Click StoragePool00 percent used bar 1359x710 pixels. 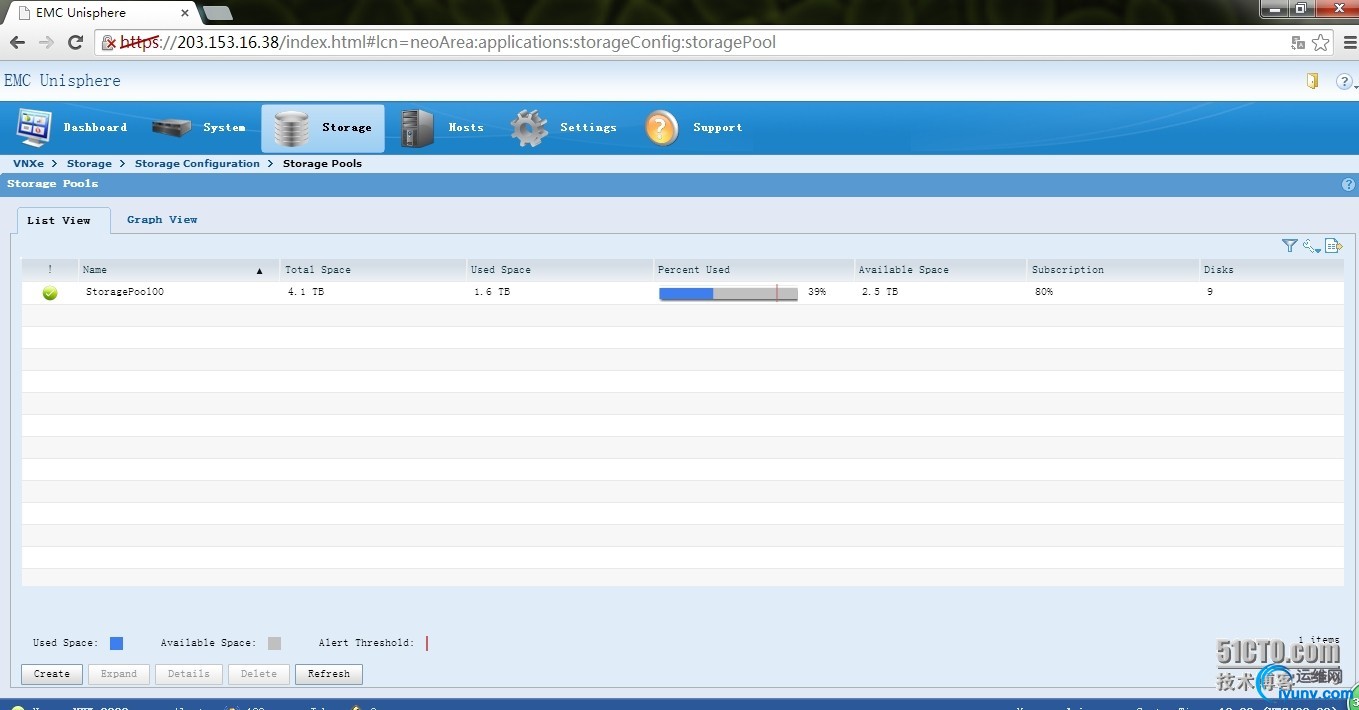coord(728,293)
